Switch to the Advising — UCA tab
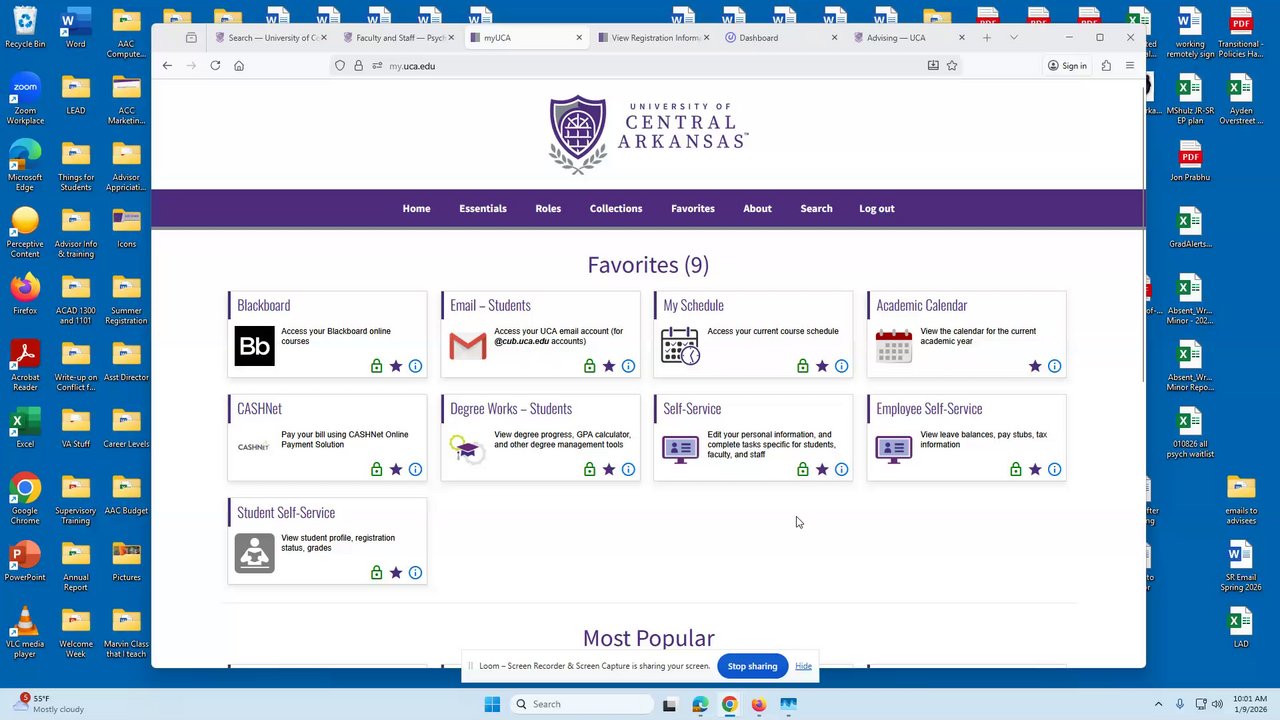The height and width of the screenshot is (720, 1280). click(x=908, y=38)
